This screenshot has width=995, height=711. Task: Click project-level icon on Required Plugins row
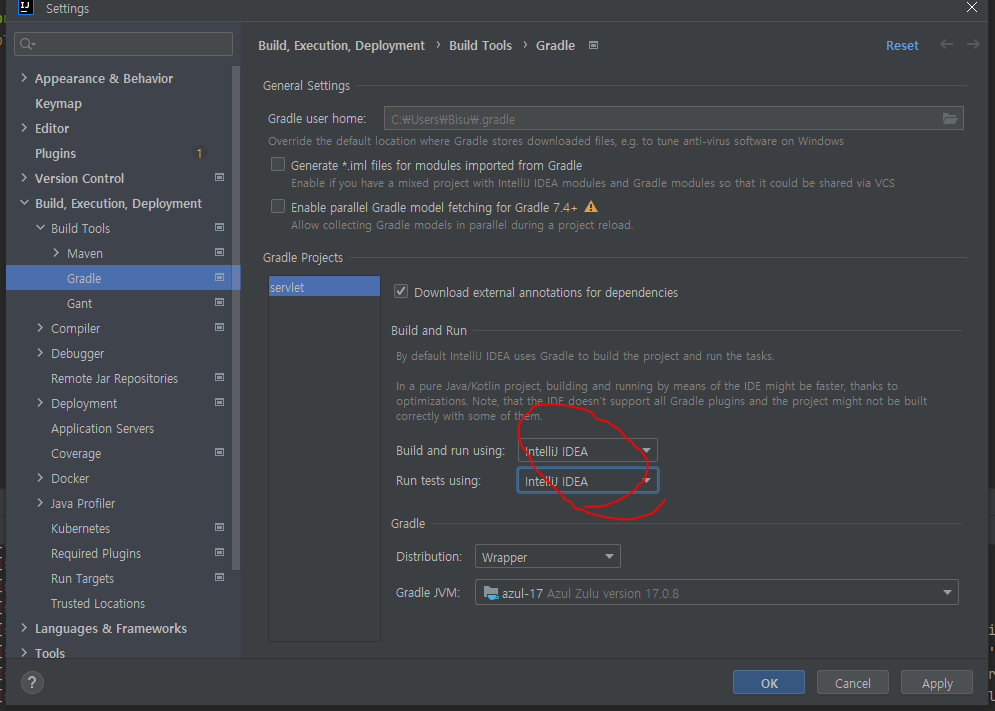point(220,552)
